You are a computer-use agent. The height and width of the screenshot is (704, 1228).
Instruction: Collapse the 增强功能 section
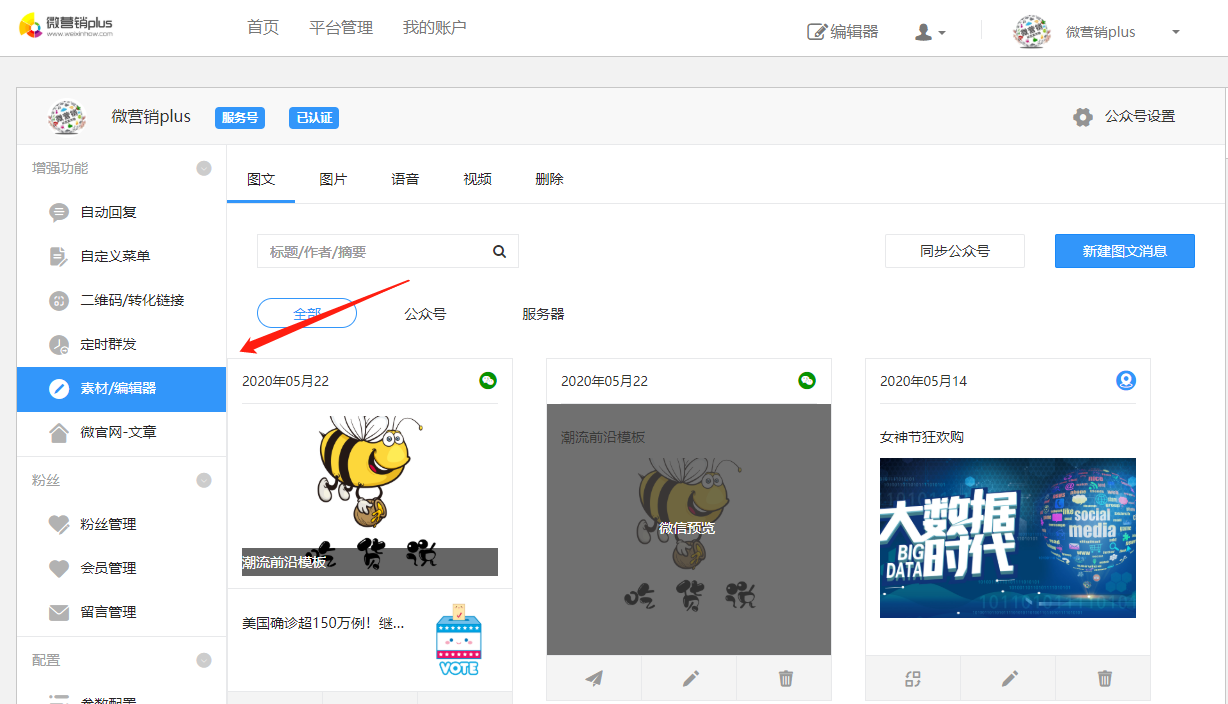[204, 168]
